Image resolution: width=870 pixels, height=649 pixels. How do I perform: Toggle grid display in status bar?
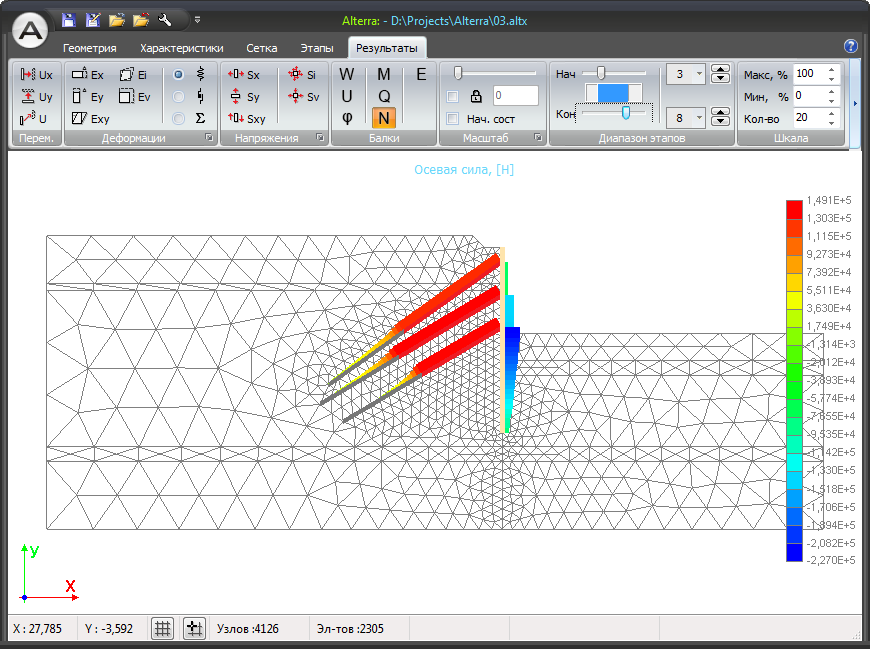163,629
